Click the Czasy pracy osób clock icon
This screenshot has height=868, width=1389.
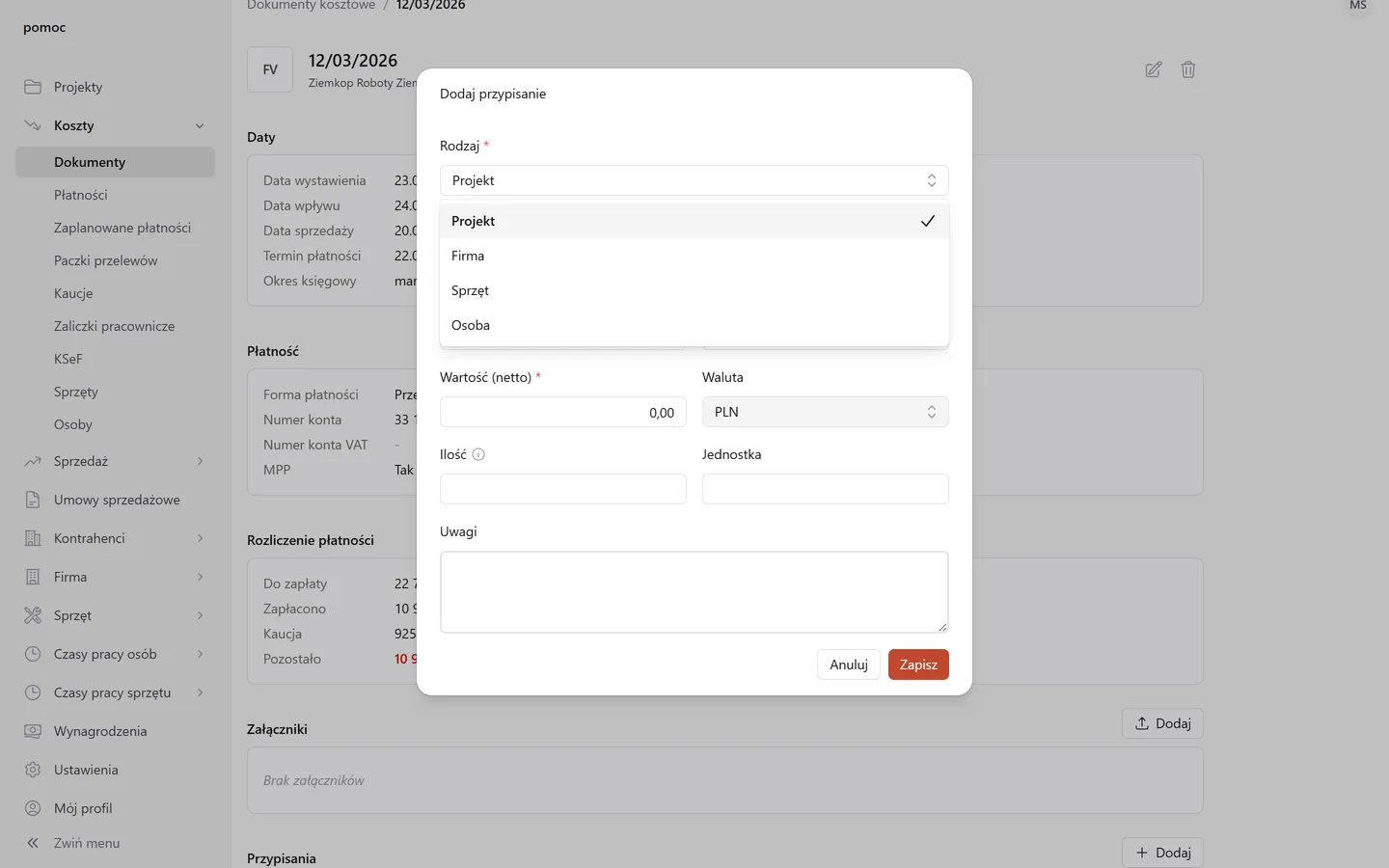pos(33,654)
